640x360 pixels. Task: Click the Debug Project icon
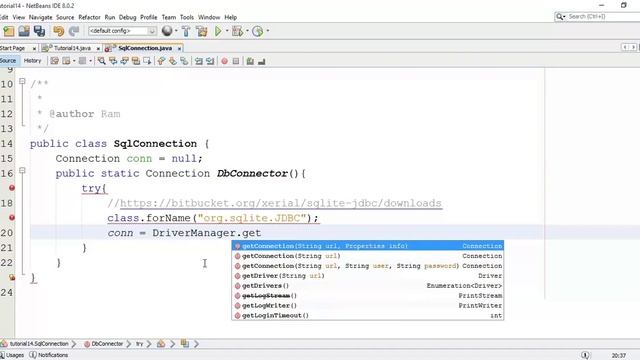pyautogui.click(x=237, y=31)
